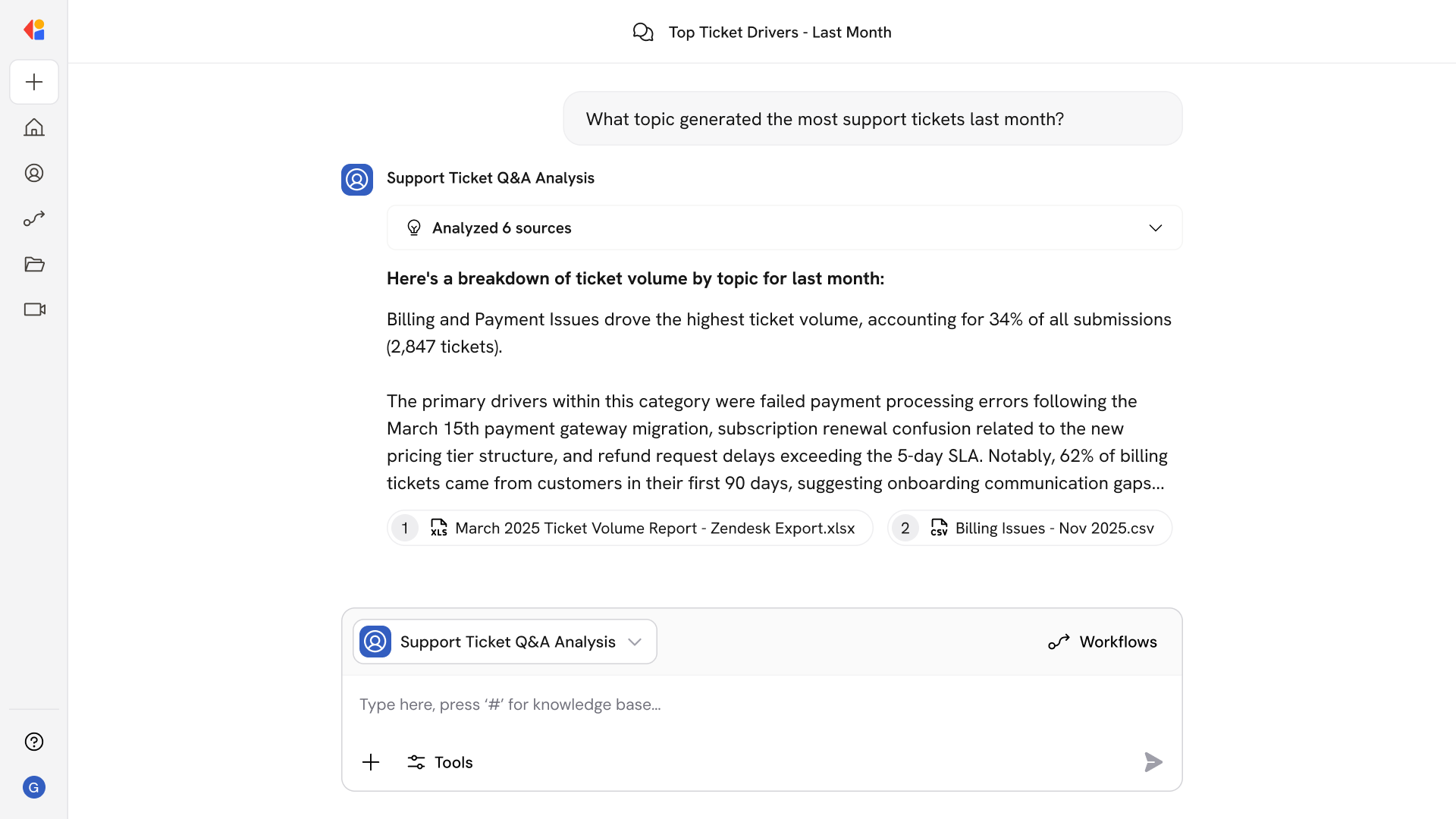Click the user avatar G icon

34,787
